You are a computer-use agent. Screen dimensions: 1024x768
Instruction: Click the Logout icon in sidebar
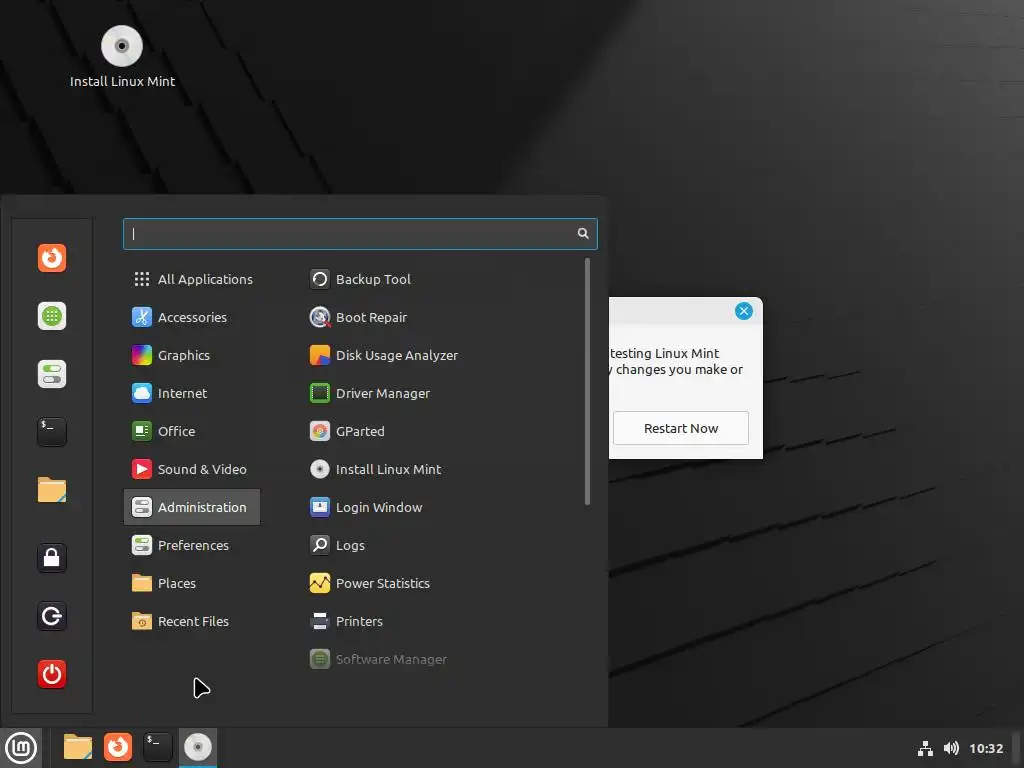(52, 616)
